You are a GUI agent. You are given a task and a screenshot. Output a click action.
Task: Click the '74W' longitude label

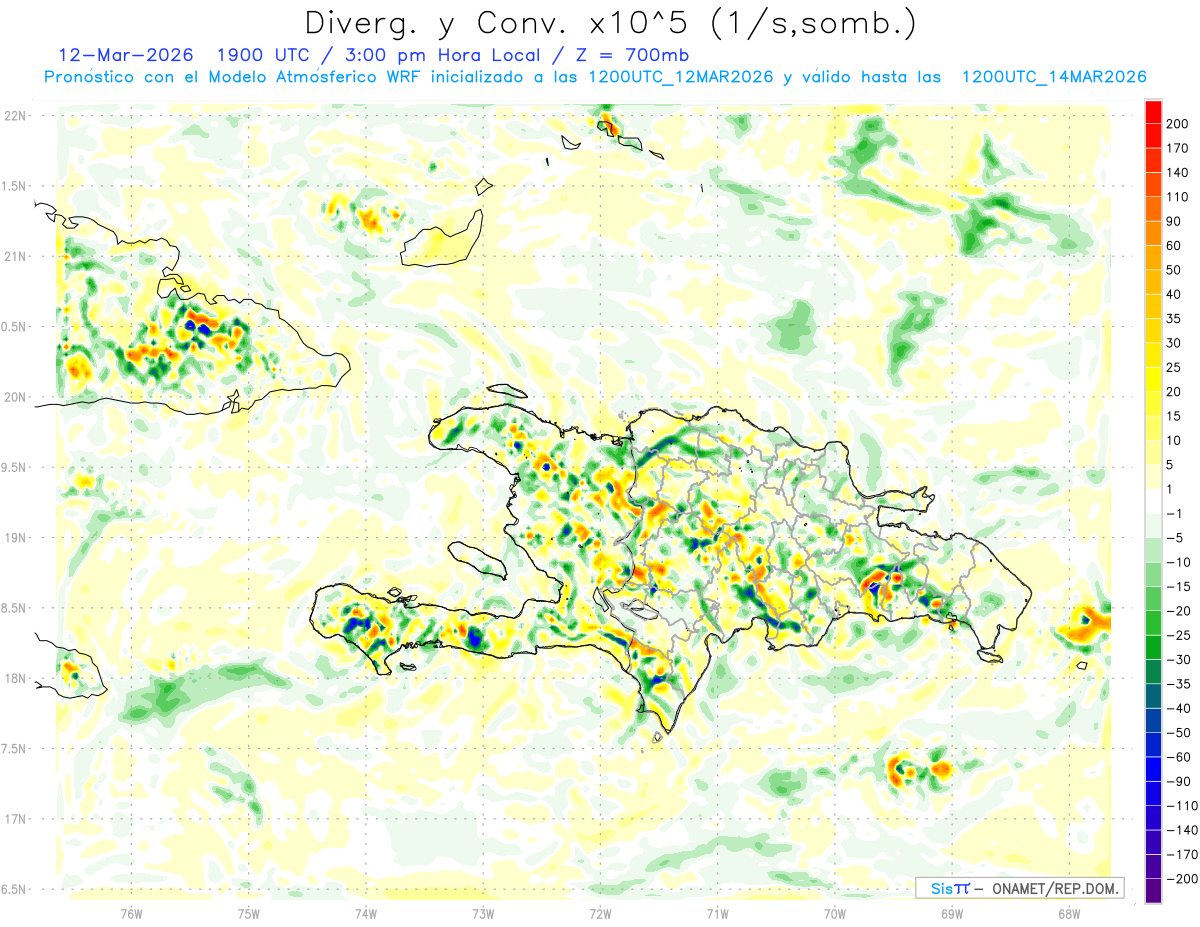(366, 913)
